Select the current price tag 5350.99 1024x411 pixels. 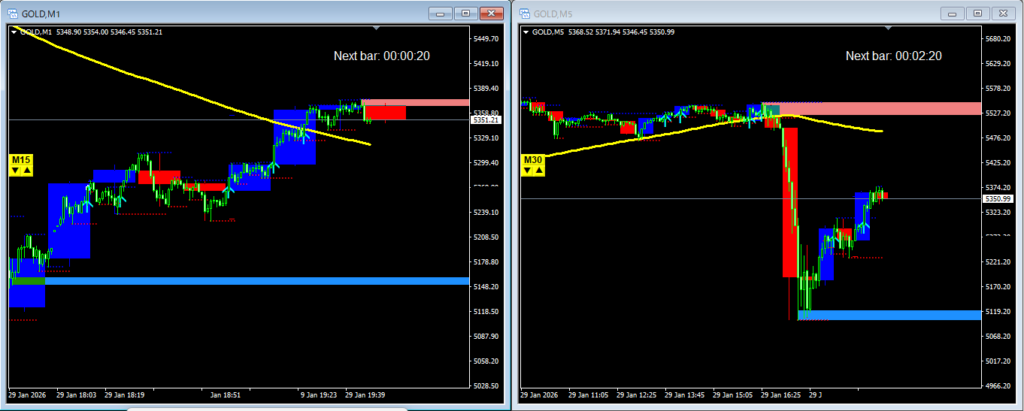[996, 199]
